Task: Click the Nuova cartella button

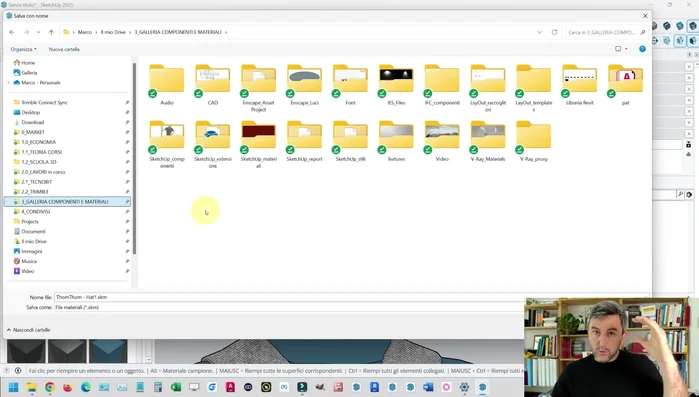Action: tap(64, 49)
